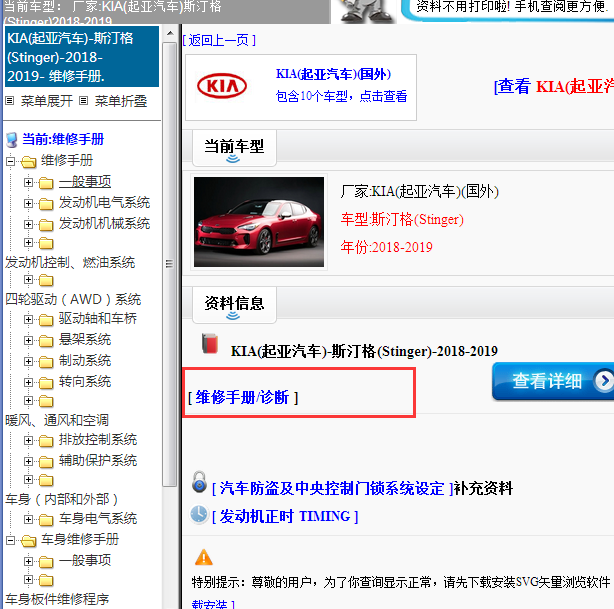This screenshot has width=614, height=609.
Task: Open KIA(起亚汽车)(国外) brand link
Action: [x=333, y=74]
